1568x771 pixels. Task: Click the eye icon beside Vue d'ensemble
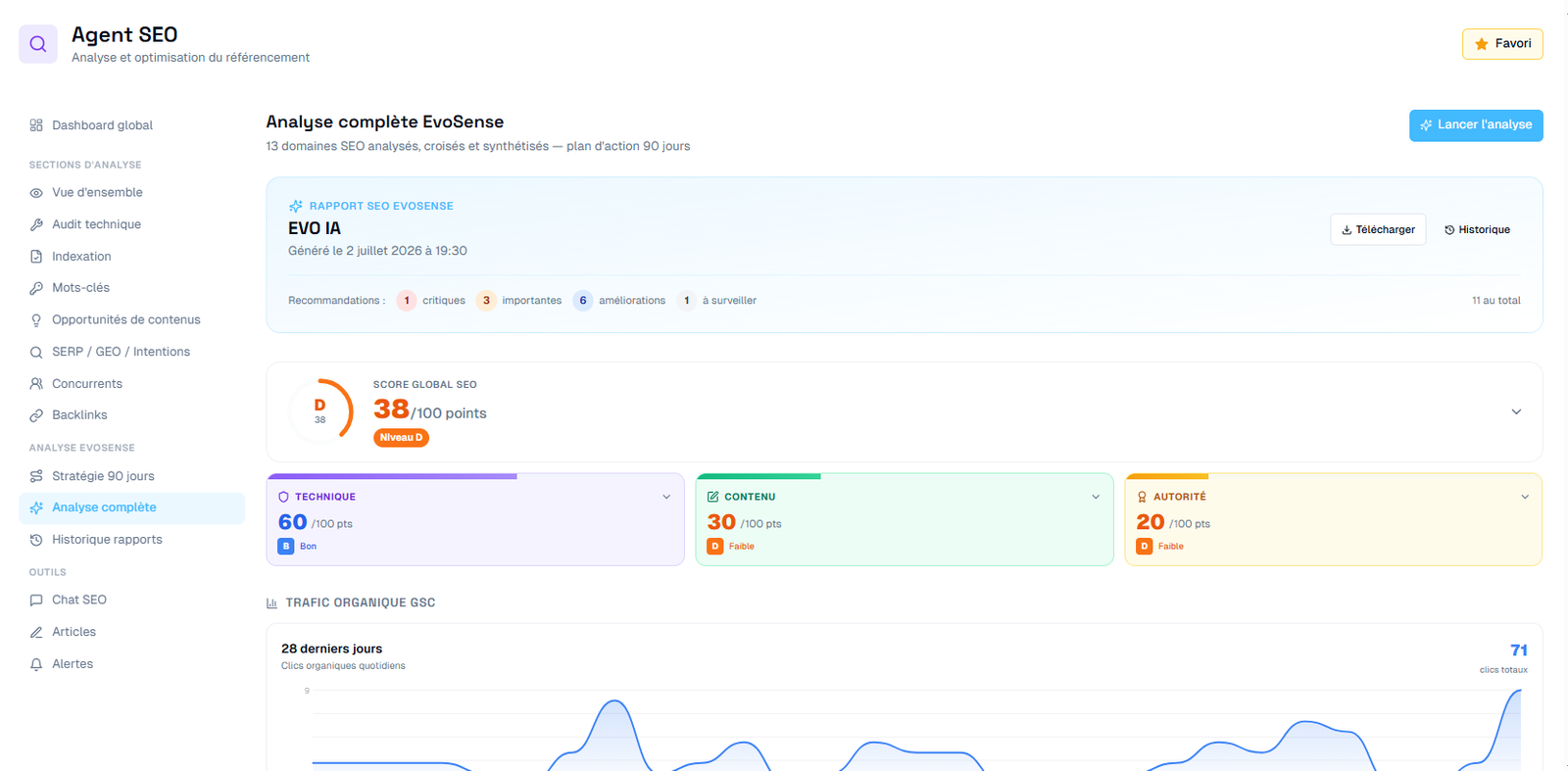pos(36,193)
